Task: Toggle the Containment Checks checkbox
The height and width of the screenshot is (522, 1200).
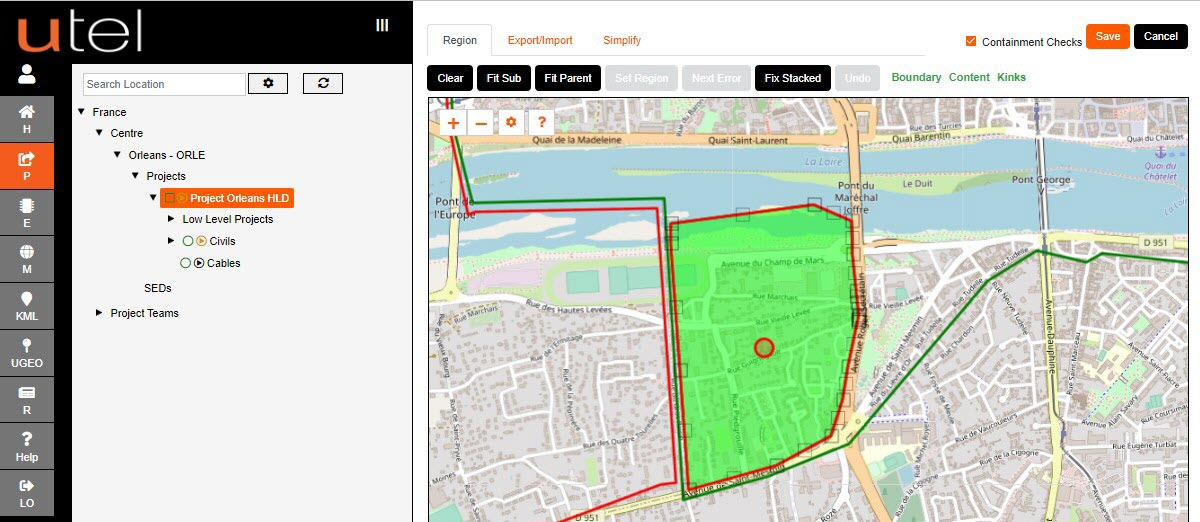Action: [971, 41]
